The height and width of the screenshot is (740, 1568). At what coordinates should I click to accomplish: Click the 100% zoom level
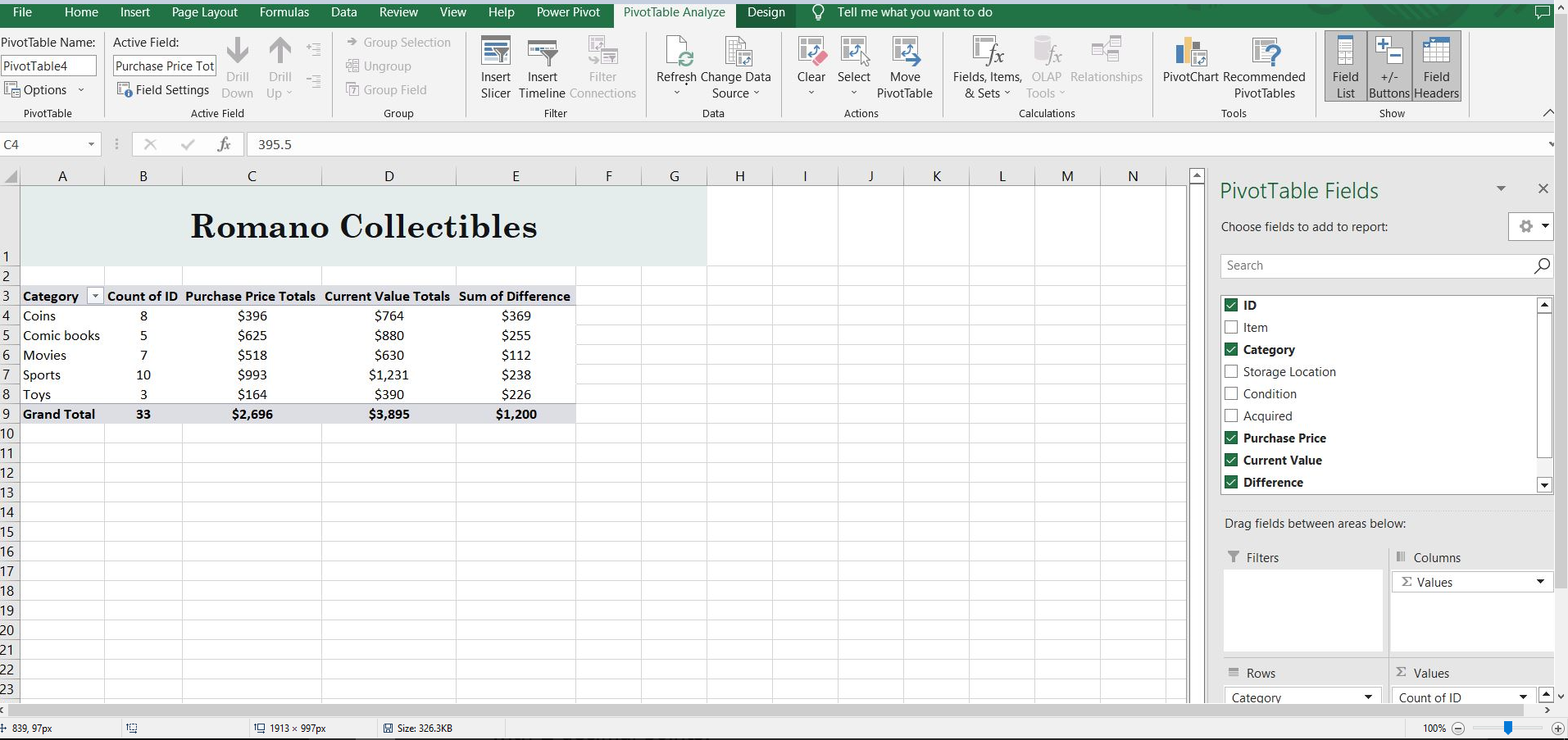click(x=1434, y=729)
